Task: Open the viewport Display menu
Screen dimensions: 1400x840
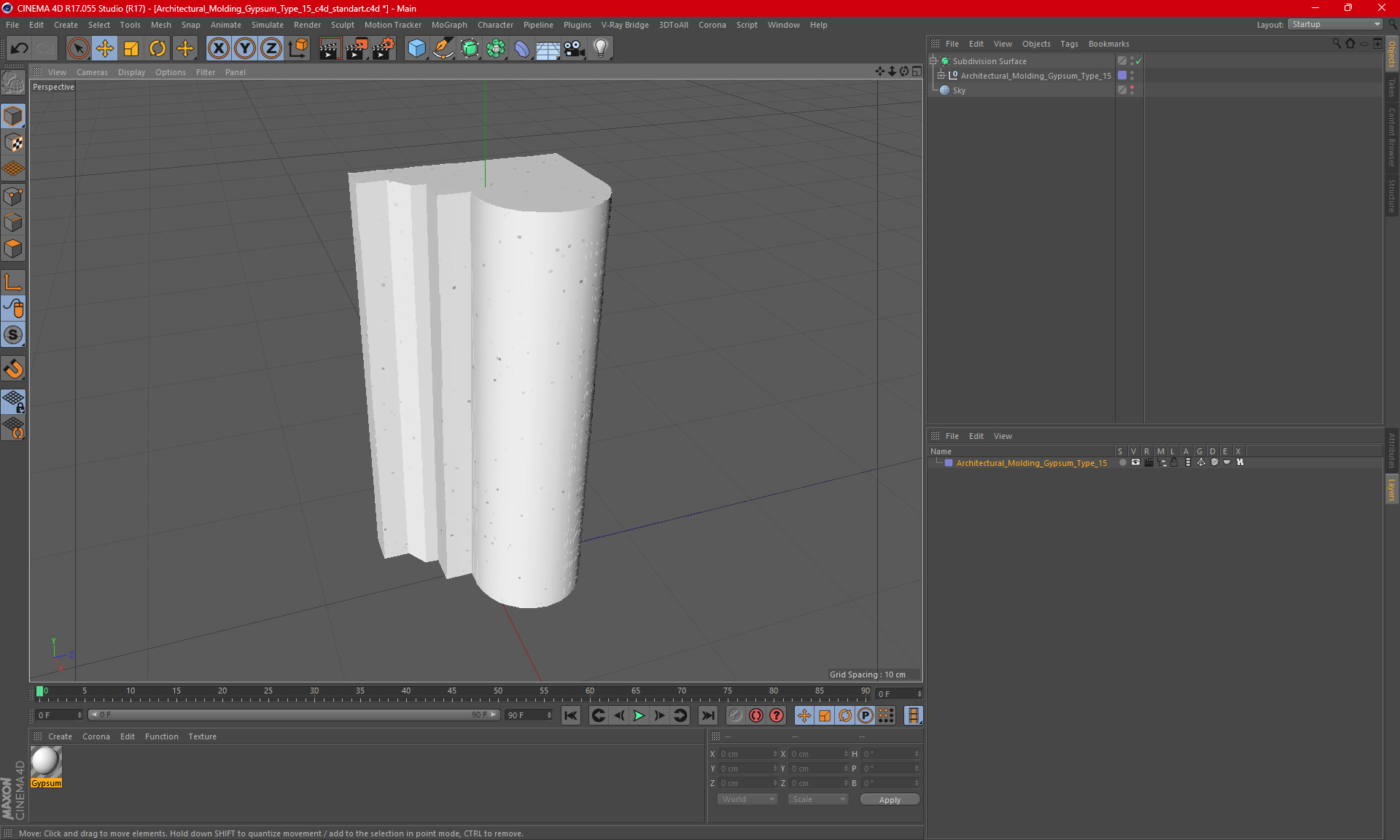Action: click(131, 72)
